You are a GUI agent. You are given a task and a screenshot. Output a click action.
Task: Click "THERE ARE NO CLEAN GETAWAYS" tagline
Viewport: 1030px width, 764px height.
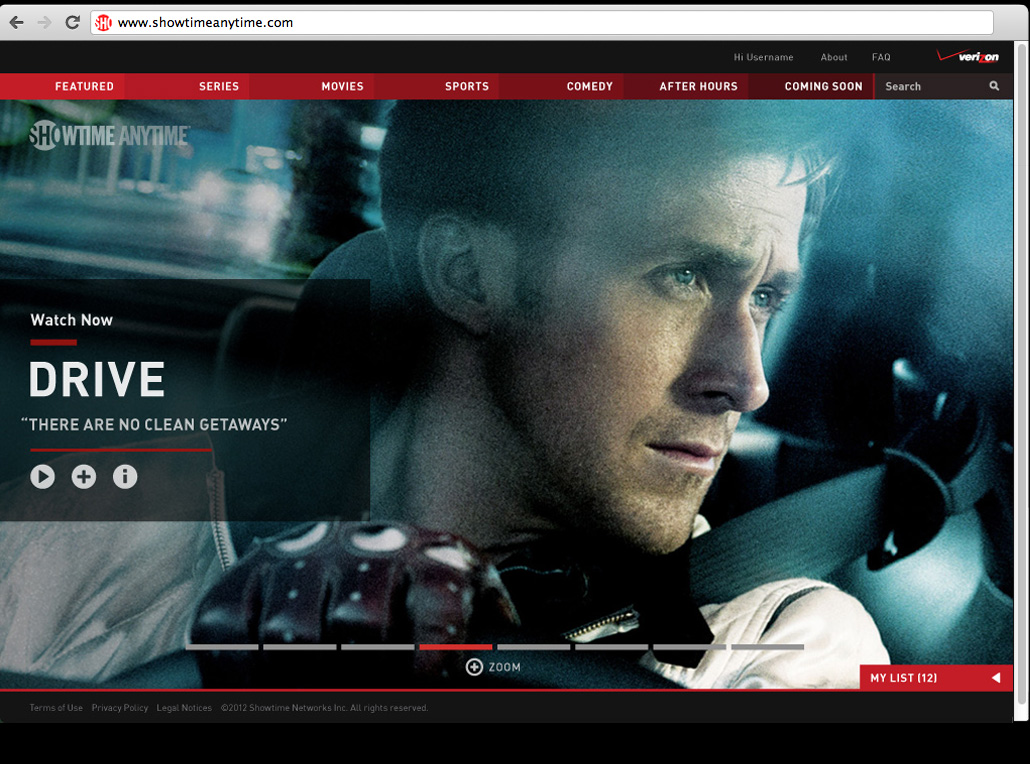click(x=154, y=424)
